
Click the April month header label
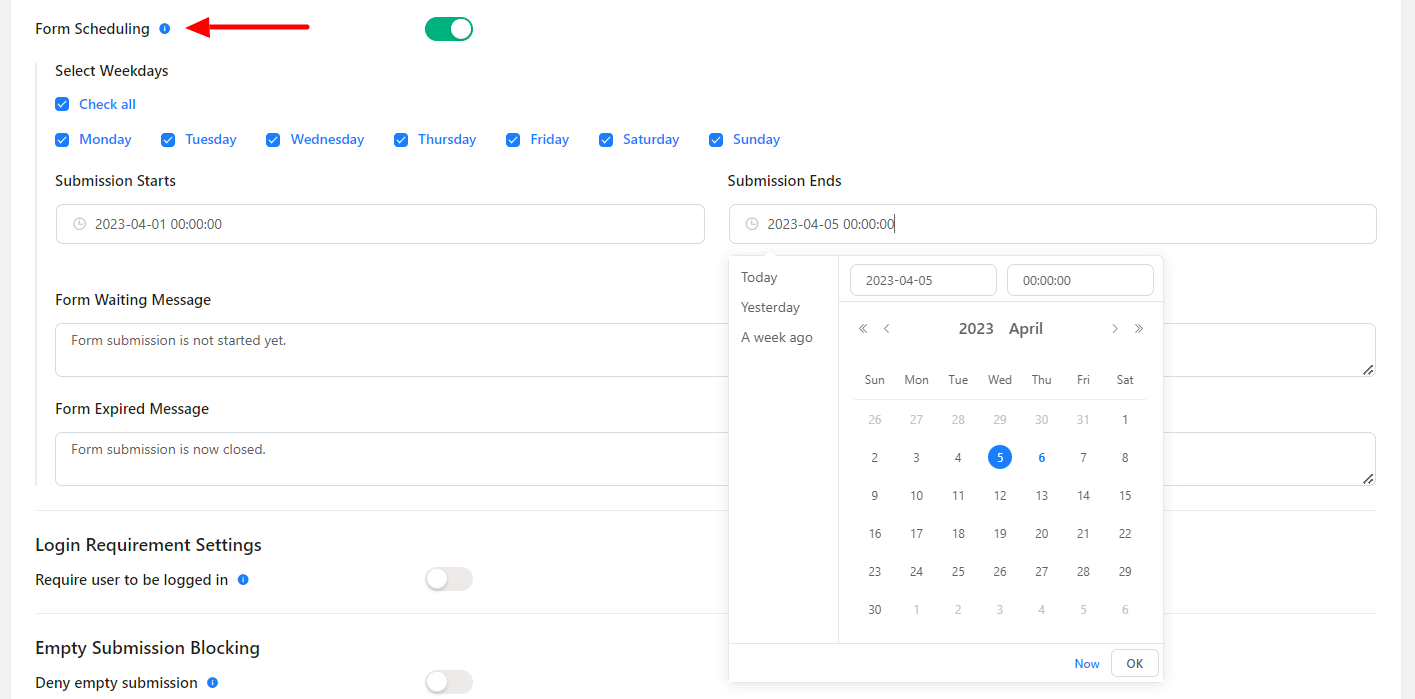[x=1026, y=329]
